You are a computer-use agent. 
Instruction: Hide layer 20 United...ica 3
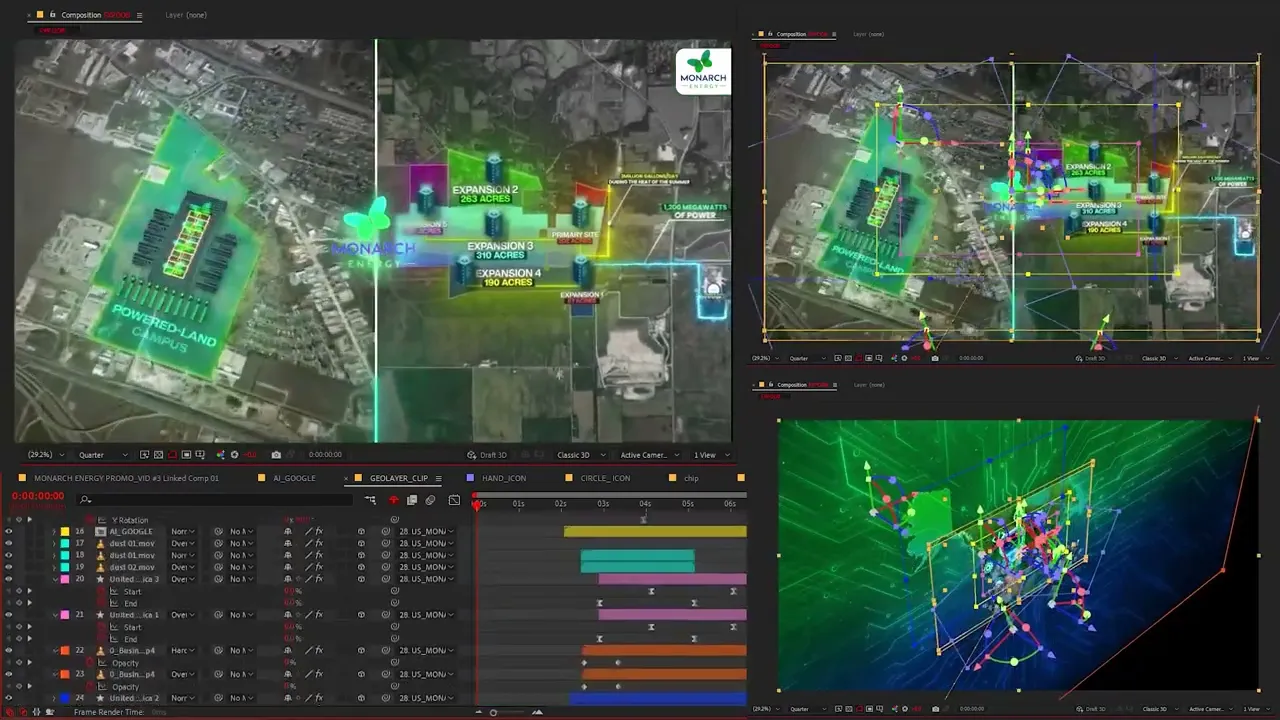[x=9, y=579]
